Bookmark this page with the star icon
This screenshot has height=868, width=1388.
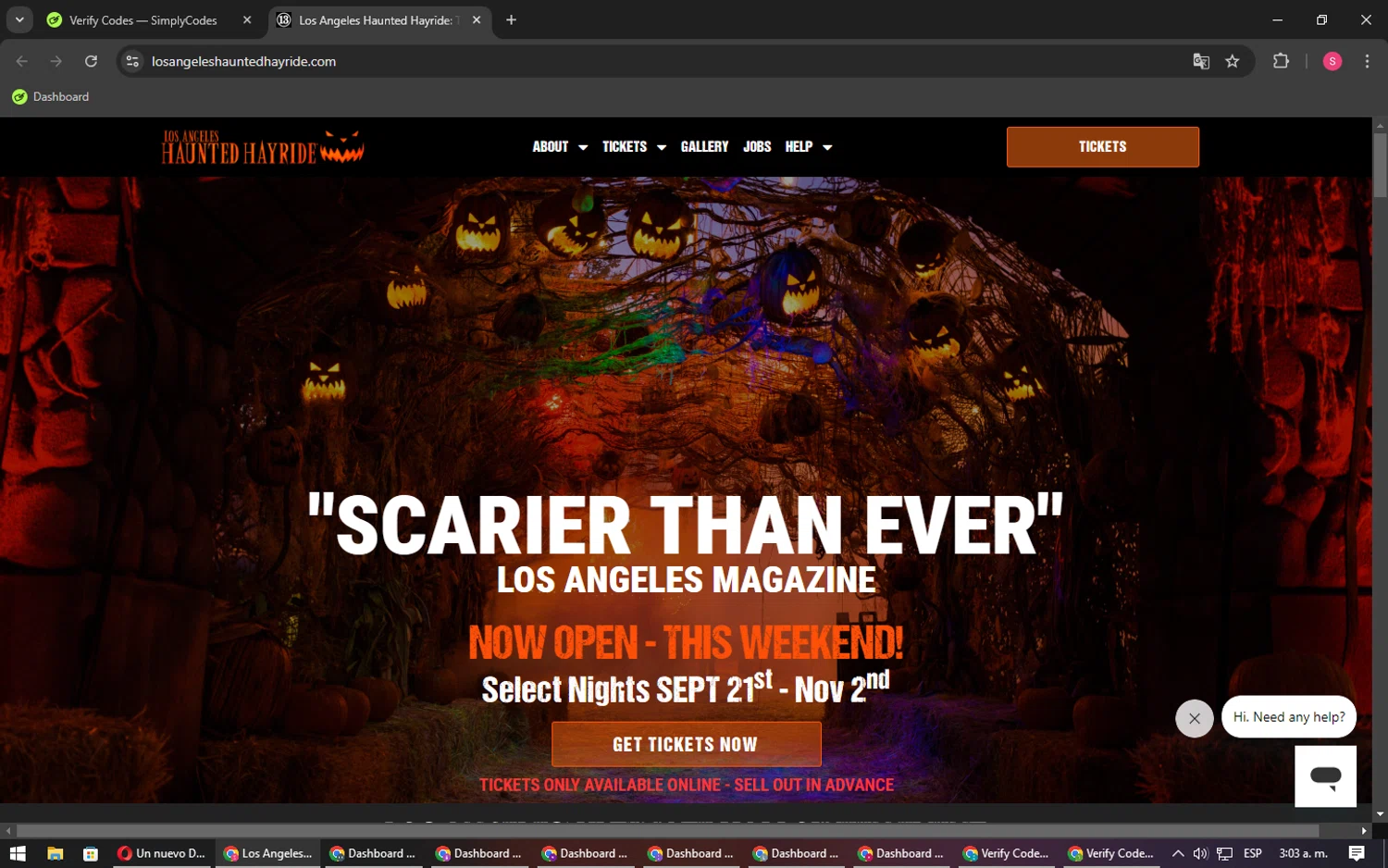(1233, 61)
